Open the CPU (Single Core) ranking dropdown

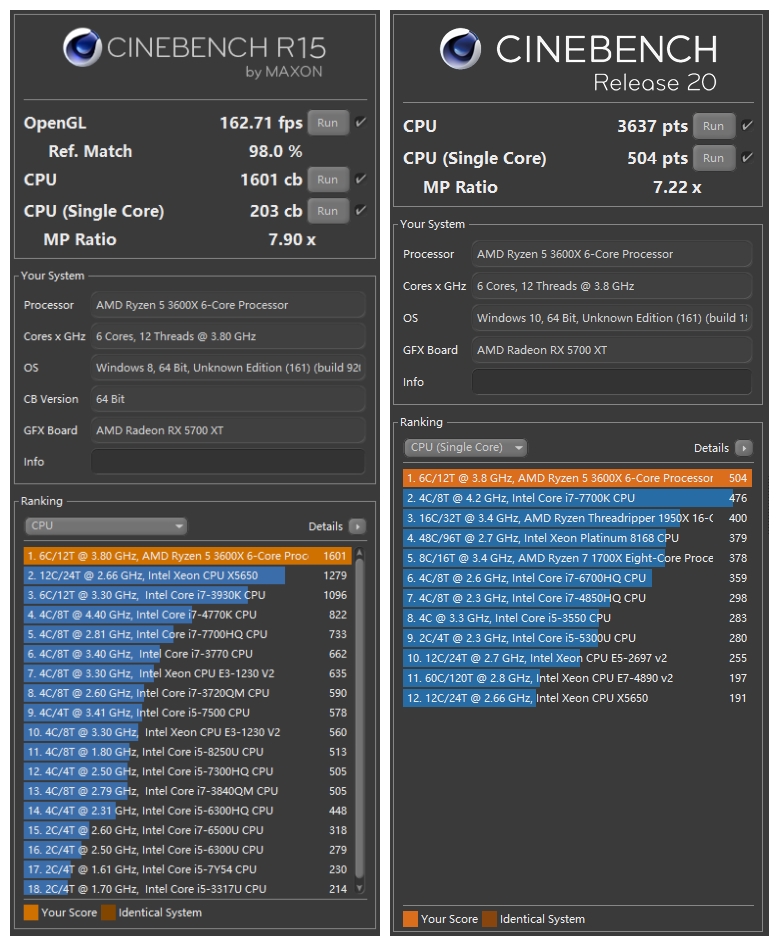click(x=465, y=448)
